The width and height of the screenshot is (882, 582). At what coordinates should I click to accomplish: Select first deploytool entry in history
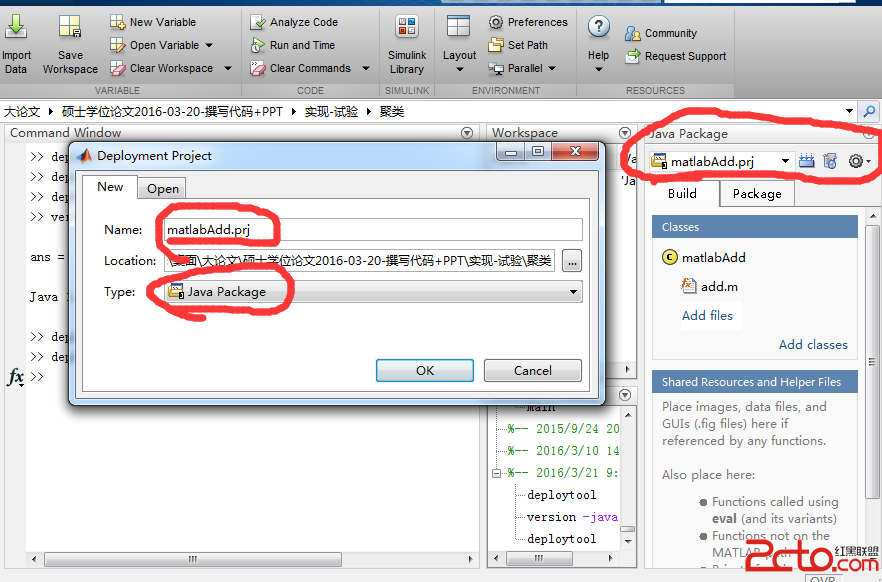561,495
